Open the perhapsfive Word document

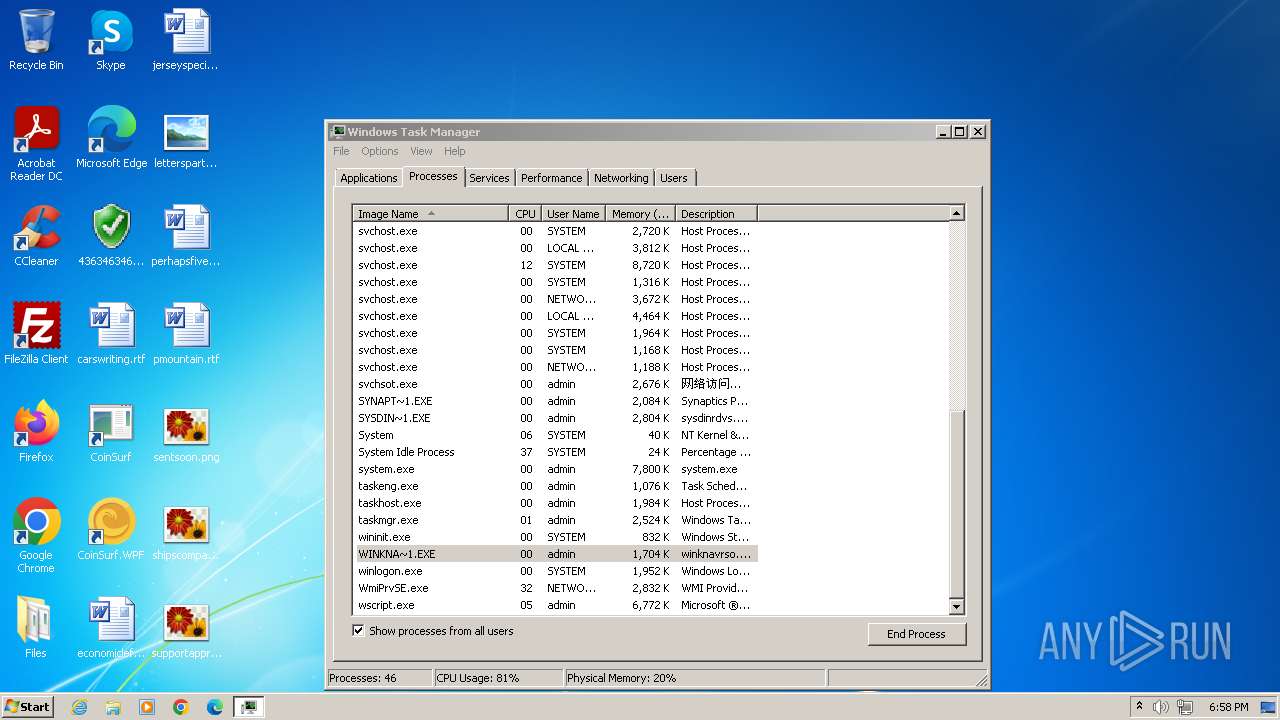tap(186, 236)
